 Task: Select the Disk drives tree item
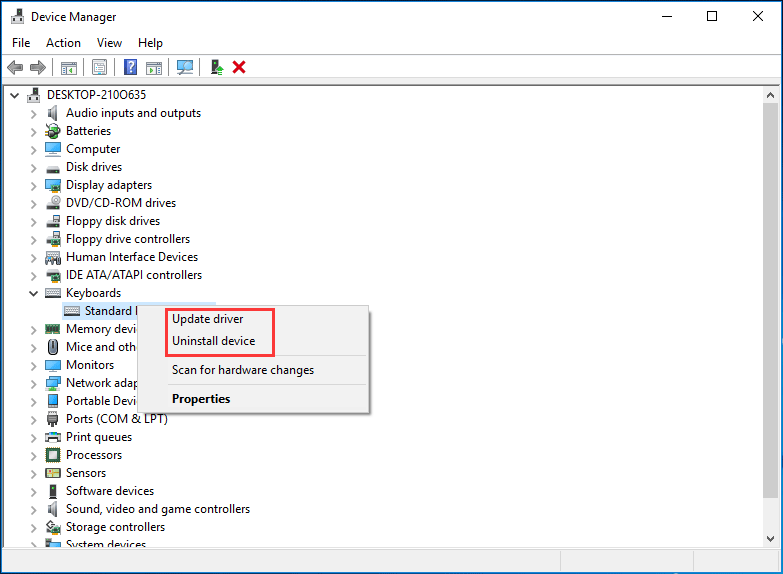tap(94, 167)
